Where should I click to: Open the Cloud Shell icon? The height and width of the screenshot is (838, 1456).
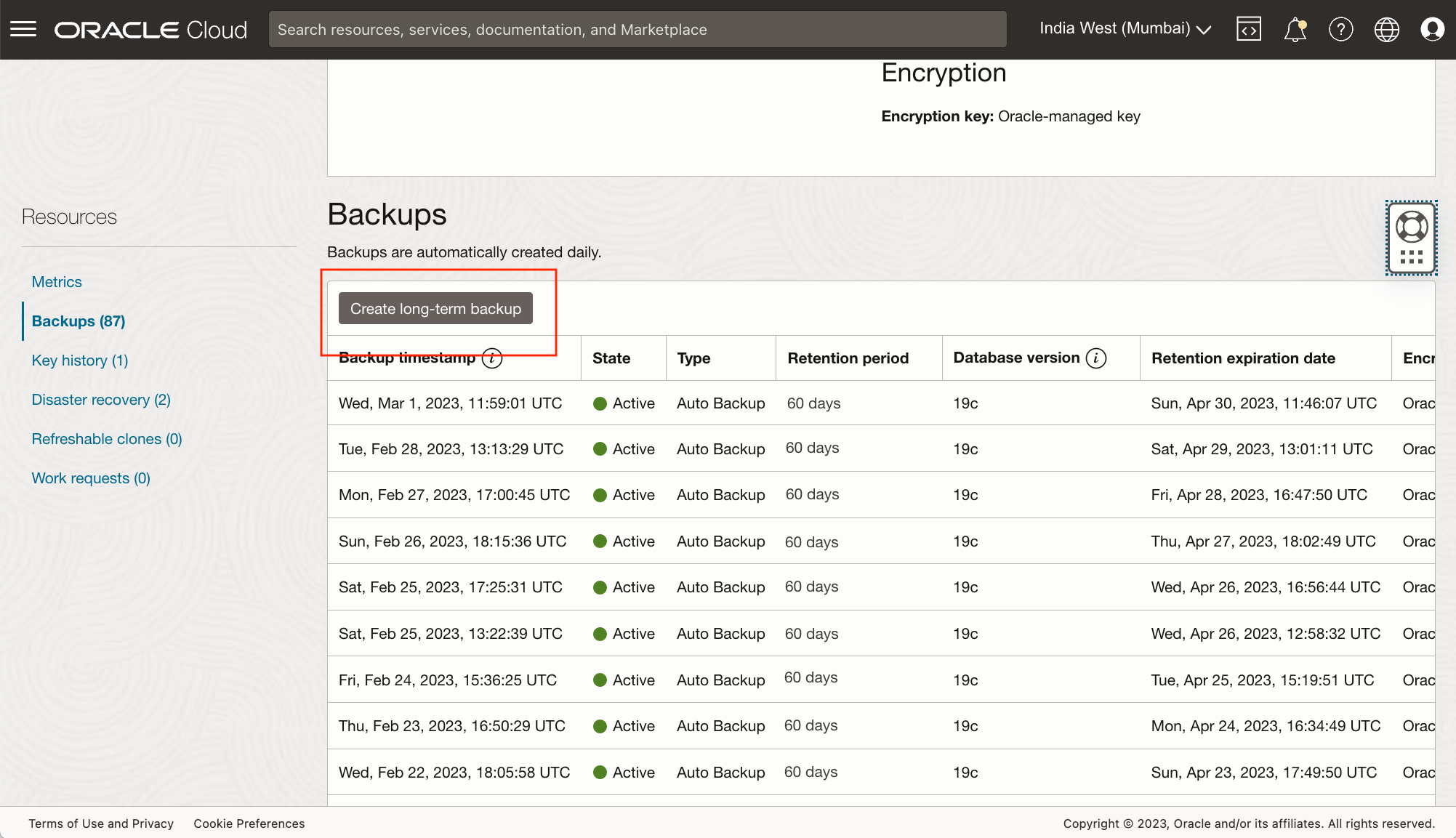1249,29
